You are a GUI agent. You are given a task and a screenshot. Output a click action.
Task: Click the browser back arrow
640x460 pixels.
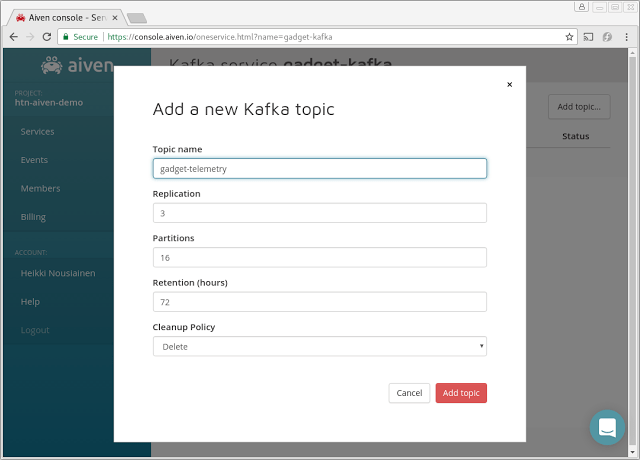(x=13, y=36)
